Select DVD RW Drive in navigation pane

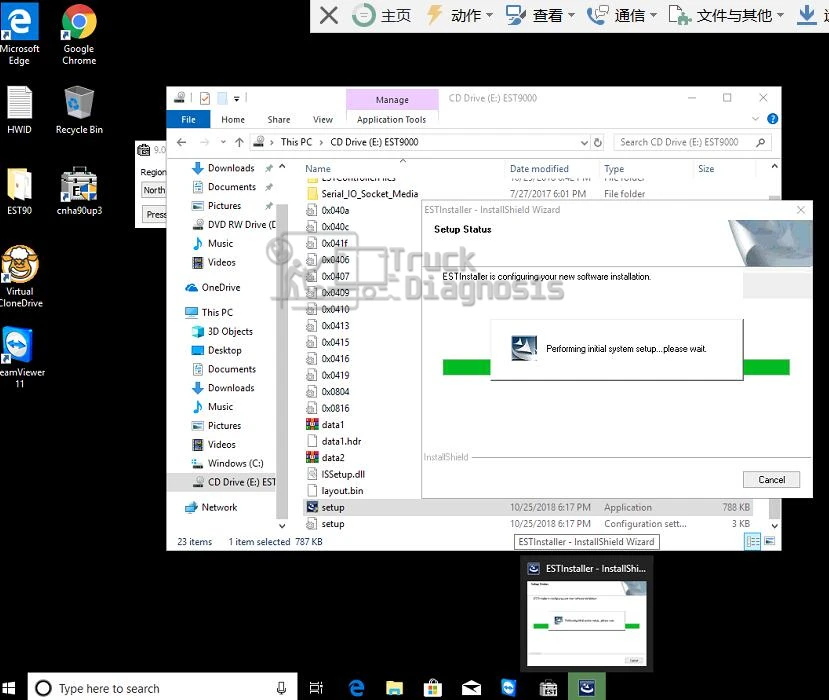pyautogui.click(x=242, y=225)
